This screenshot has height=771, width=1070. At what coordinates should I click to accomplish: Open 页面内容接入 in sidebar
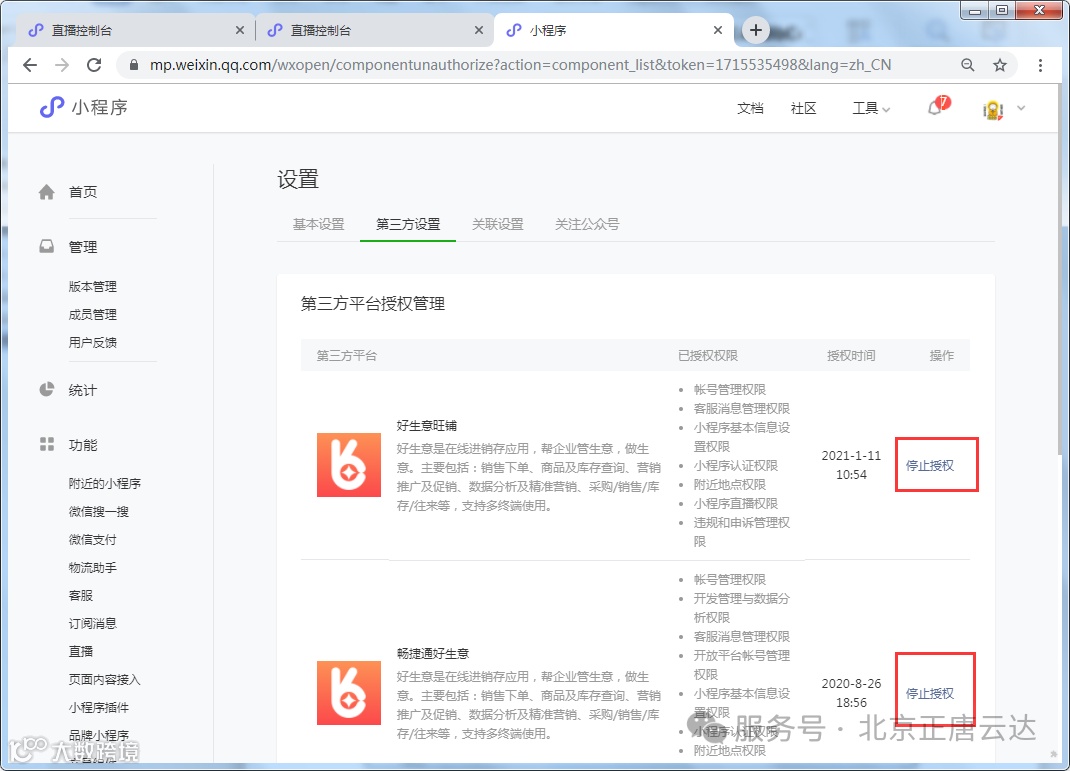pos(104,679)
